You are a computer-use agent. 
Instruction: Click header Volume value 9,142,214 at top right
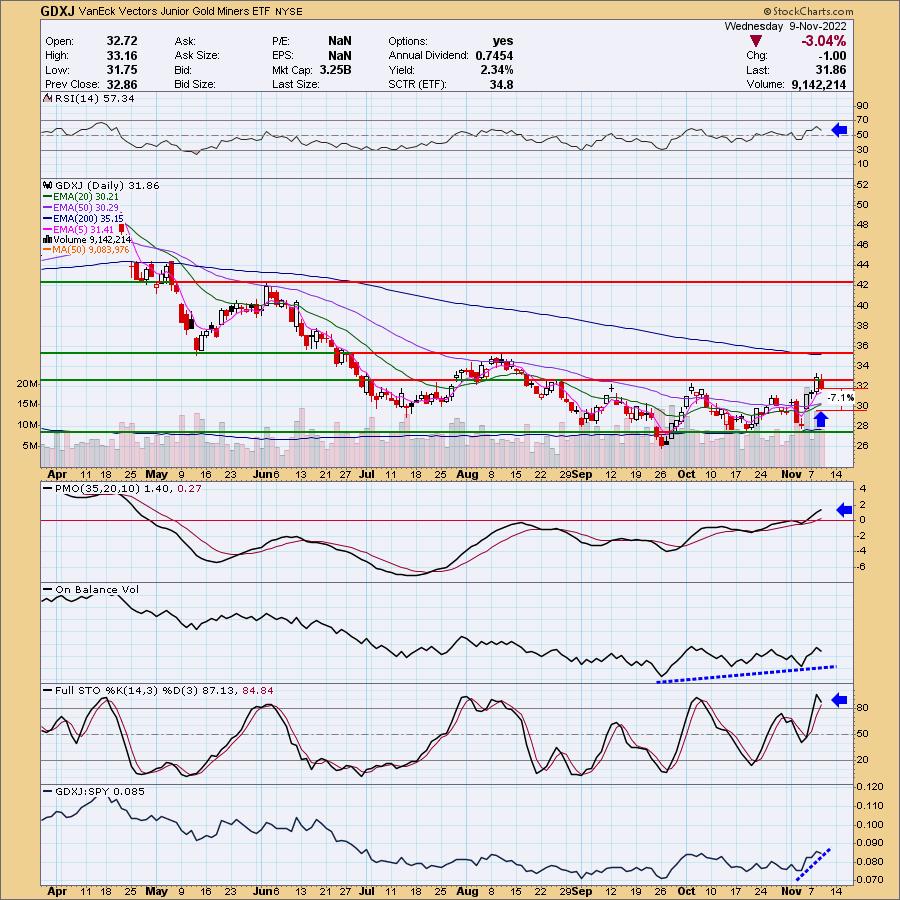(x=818, y=84)
